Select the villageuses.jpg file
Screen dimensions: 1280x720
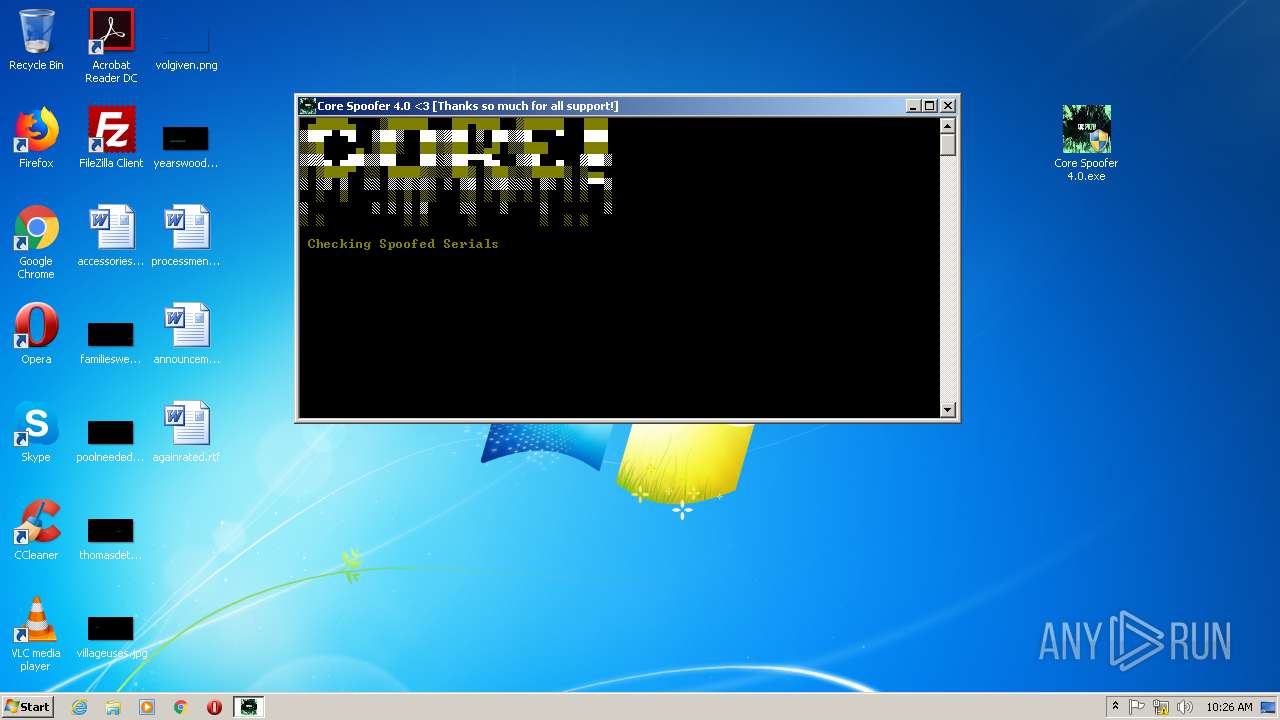click(x=111, y=634)
